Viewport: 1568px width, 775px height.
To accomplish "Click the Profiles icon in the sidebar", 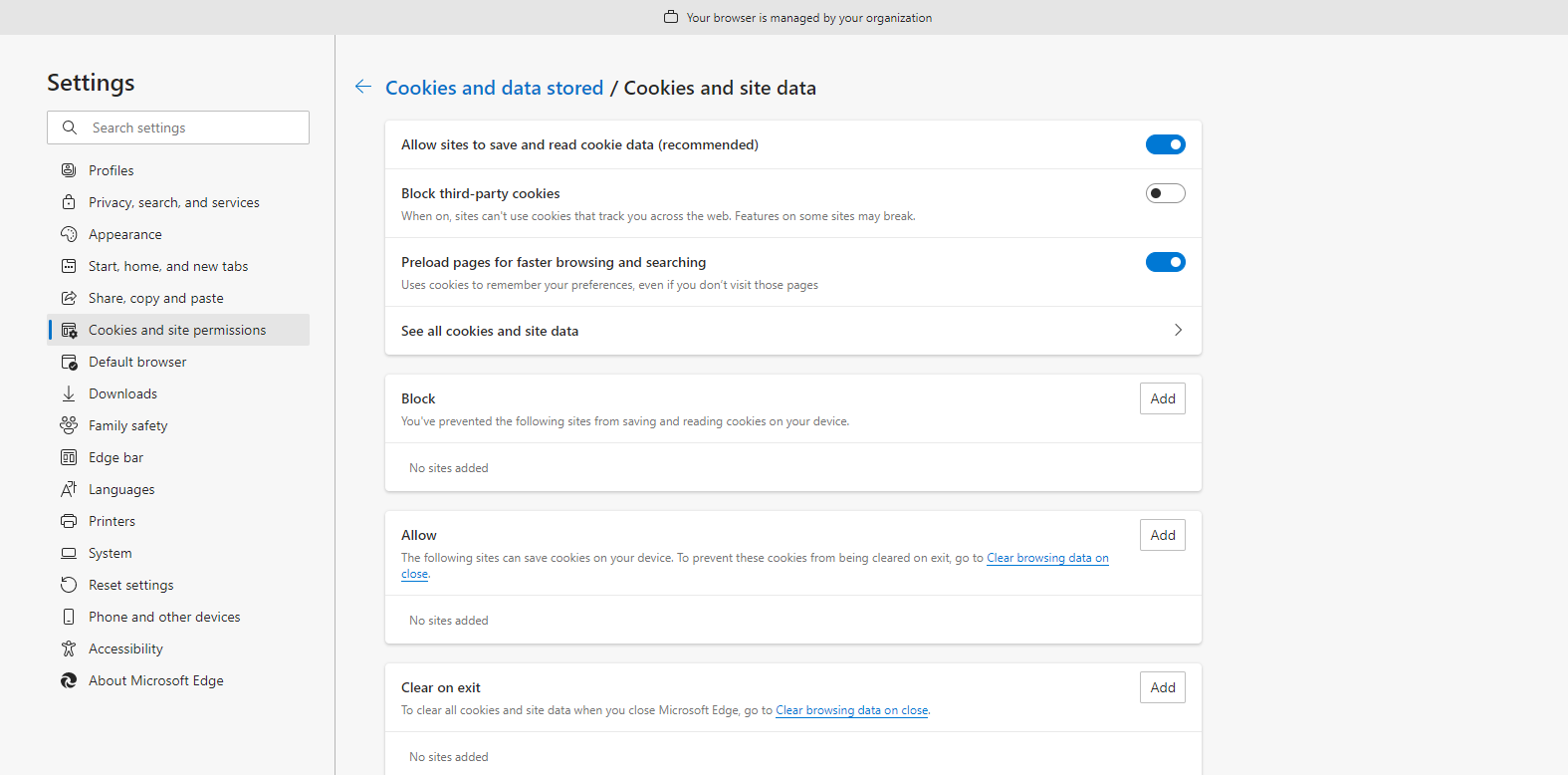I will (x=69, y=170).
